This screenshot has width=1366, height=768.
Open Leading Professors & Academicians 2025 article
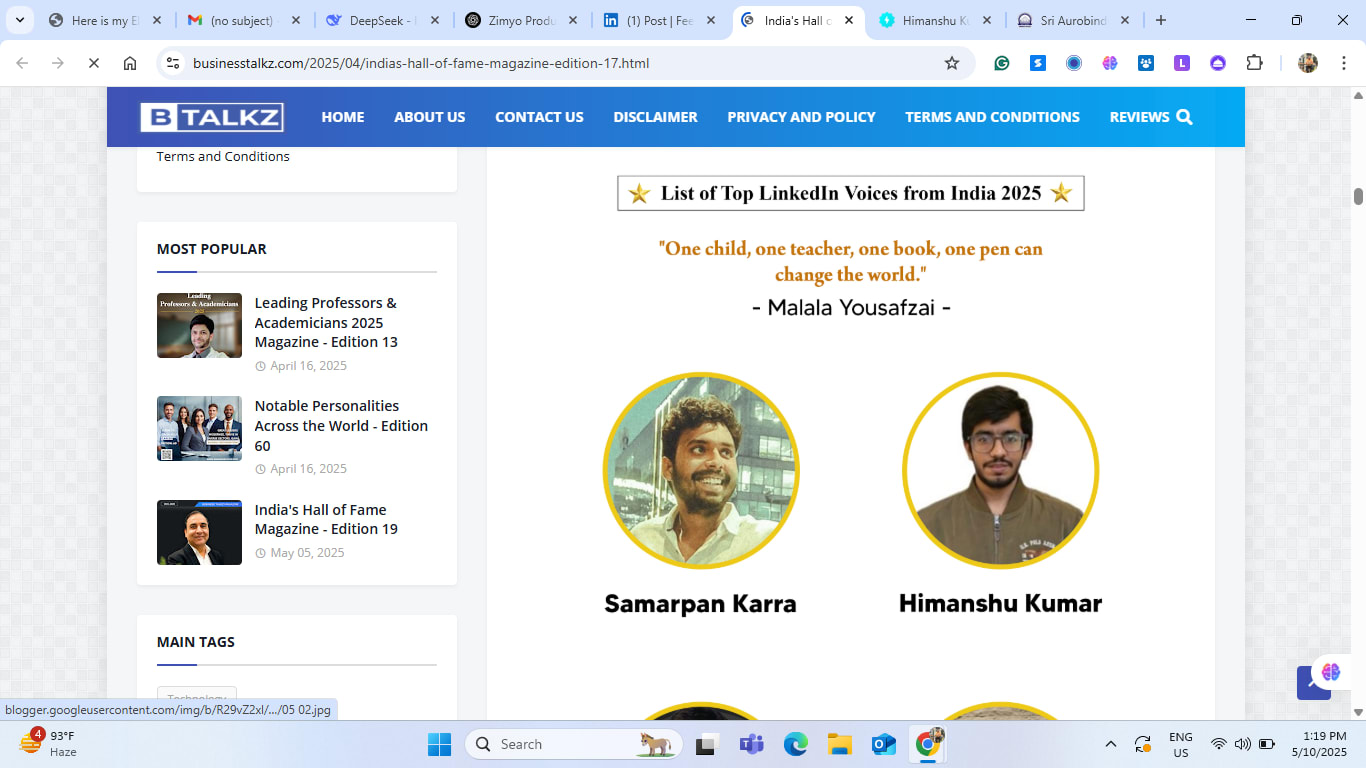325,322
